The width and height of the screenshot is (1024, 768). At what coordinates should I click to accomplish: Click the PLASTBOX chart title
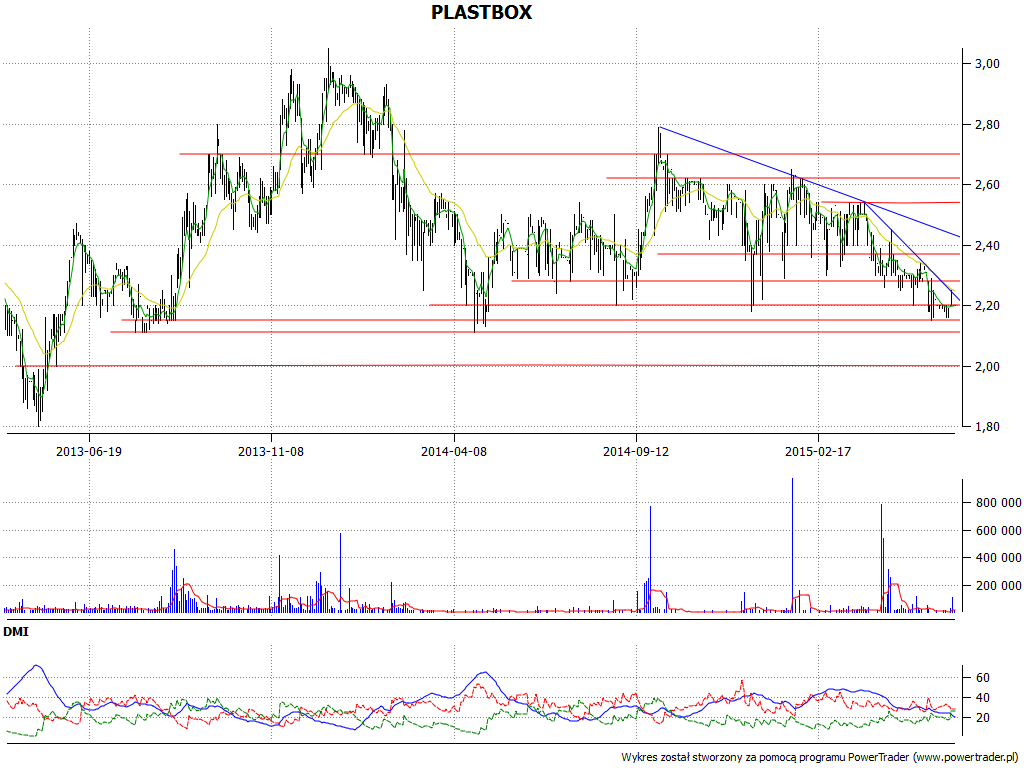pos(481,12)
